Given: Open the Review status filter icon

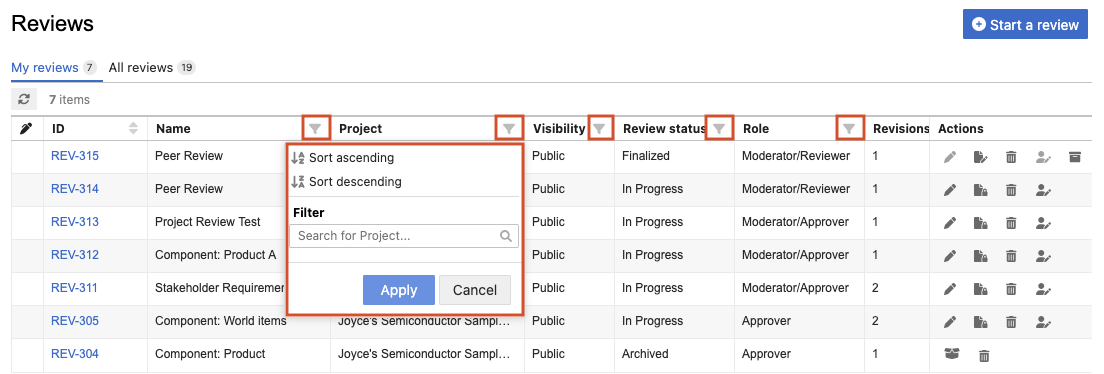Looking at the screenshot, I should pos(719,128).
